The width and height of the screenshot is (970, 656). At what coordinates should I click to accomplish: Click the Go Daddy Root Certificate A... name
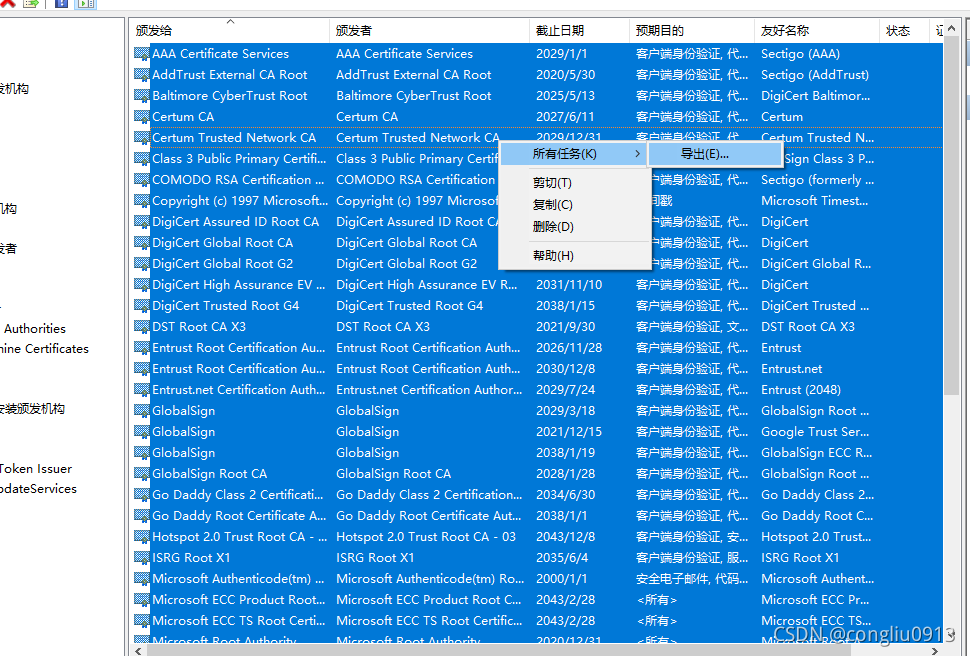point(239,516)
